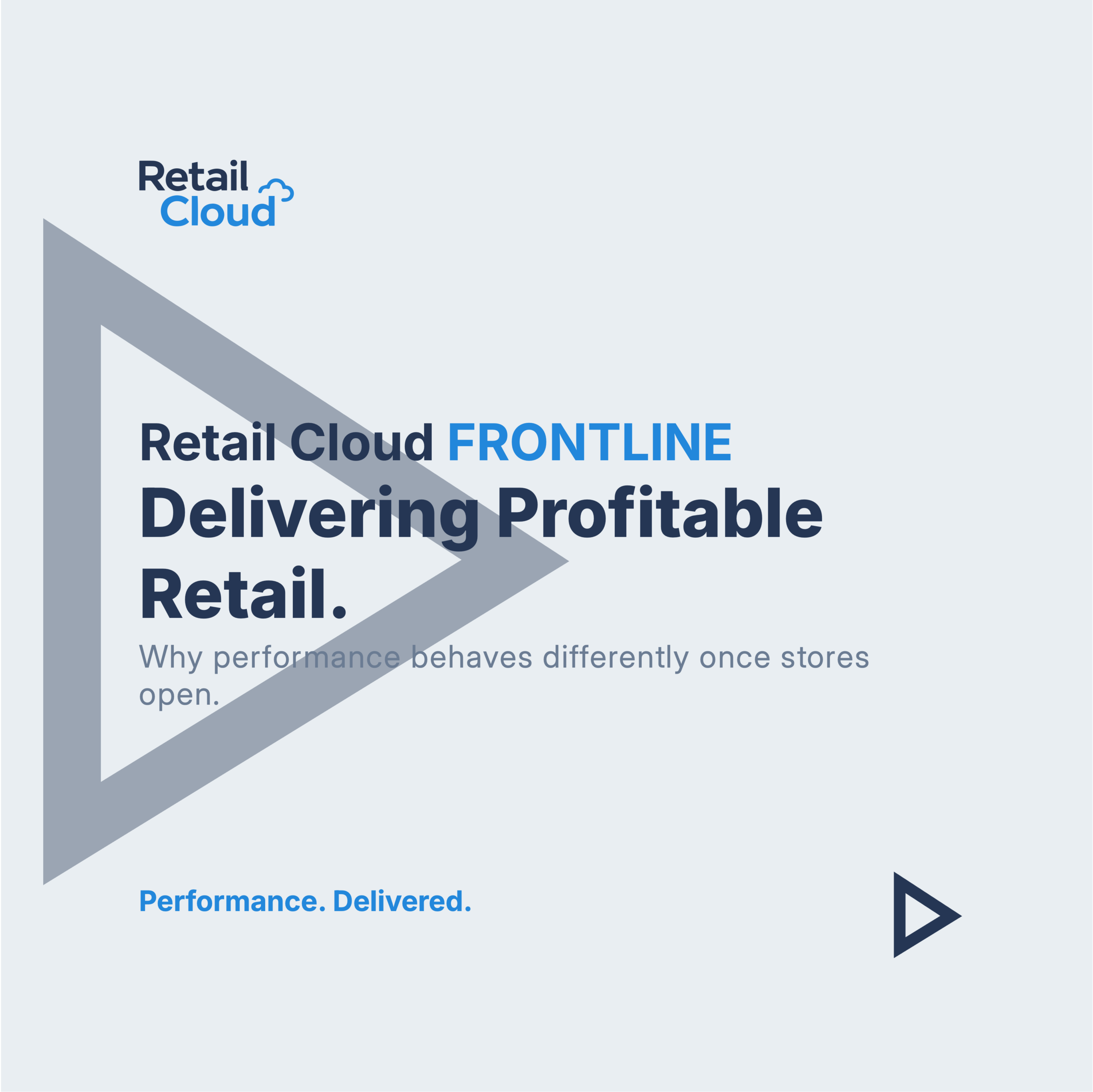Viewport: 1093px width, 1092px height.
Task: Click the small dark play triangle icon
Action: (x=926, y=915)
